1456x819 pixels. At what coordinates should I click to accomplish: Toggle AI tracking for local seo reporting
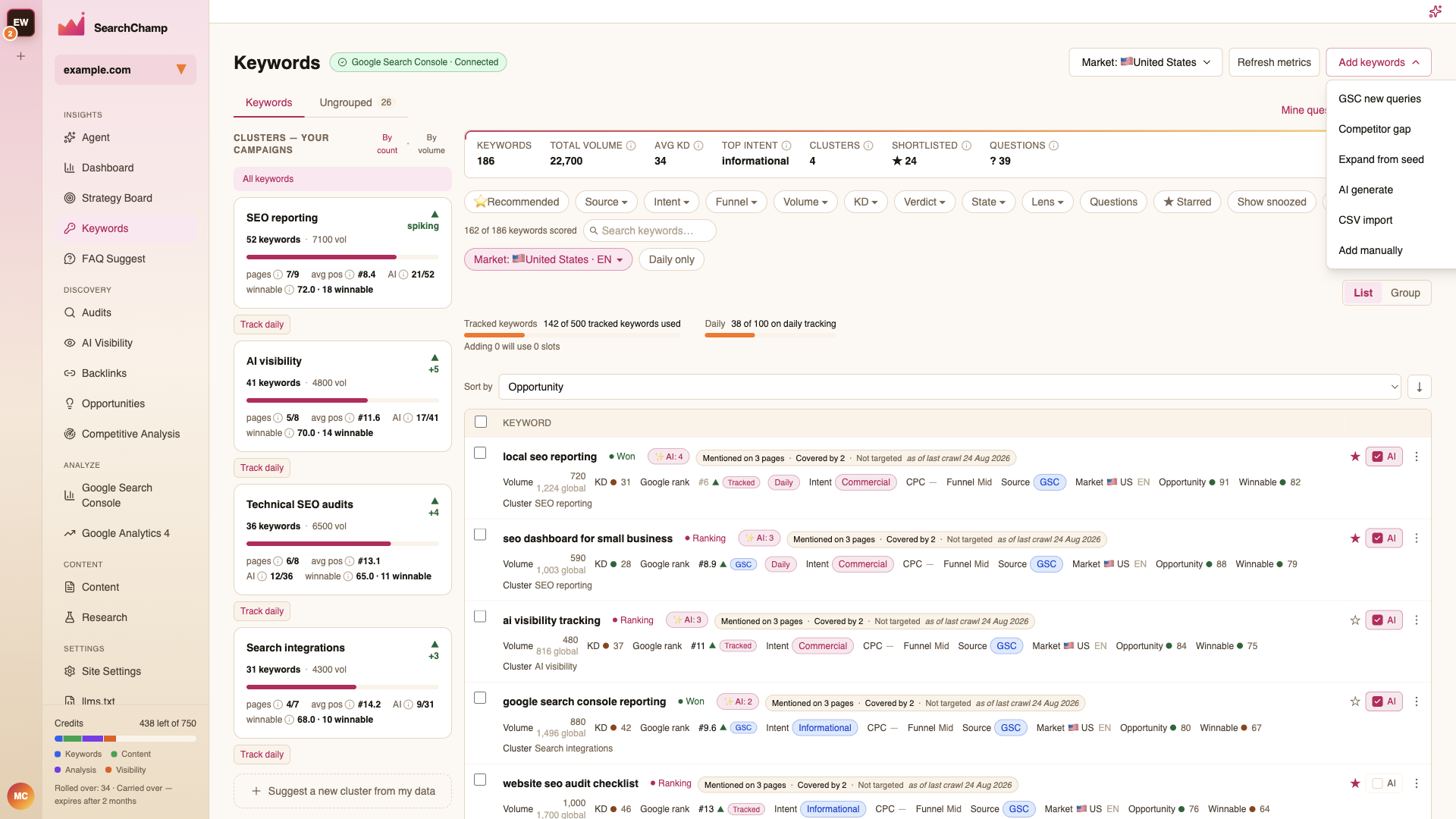1384,457
